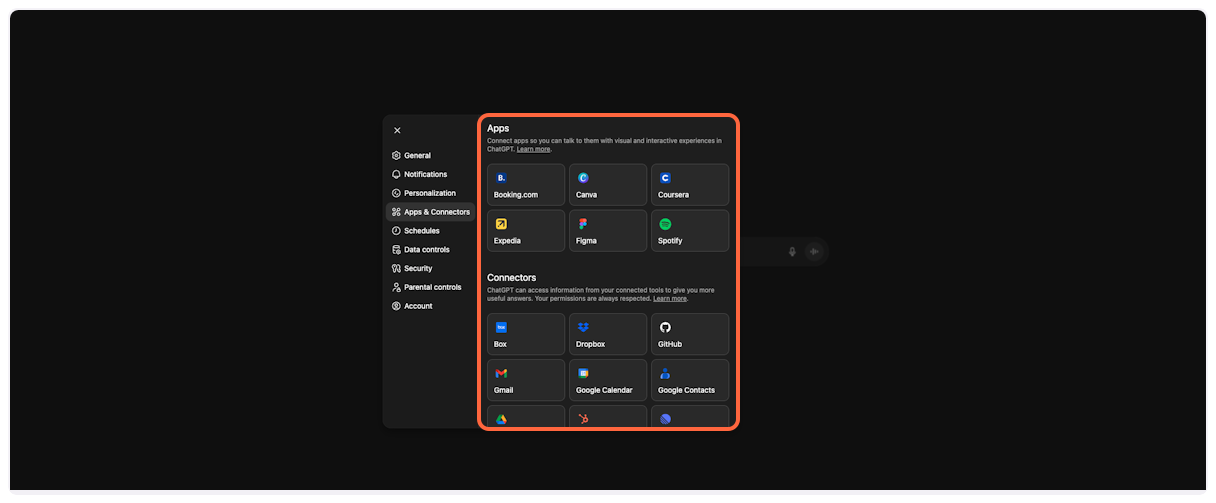Viewport: 1216px width, 503px height.
Task: Click the Google Drive connector icon
Action: pos(501,419)
